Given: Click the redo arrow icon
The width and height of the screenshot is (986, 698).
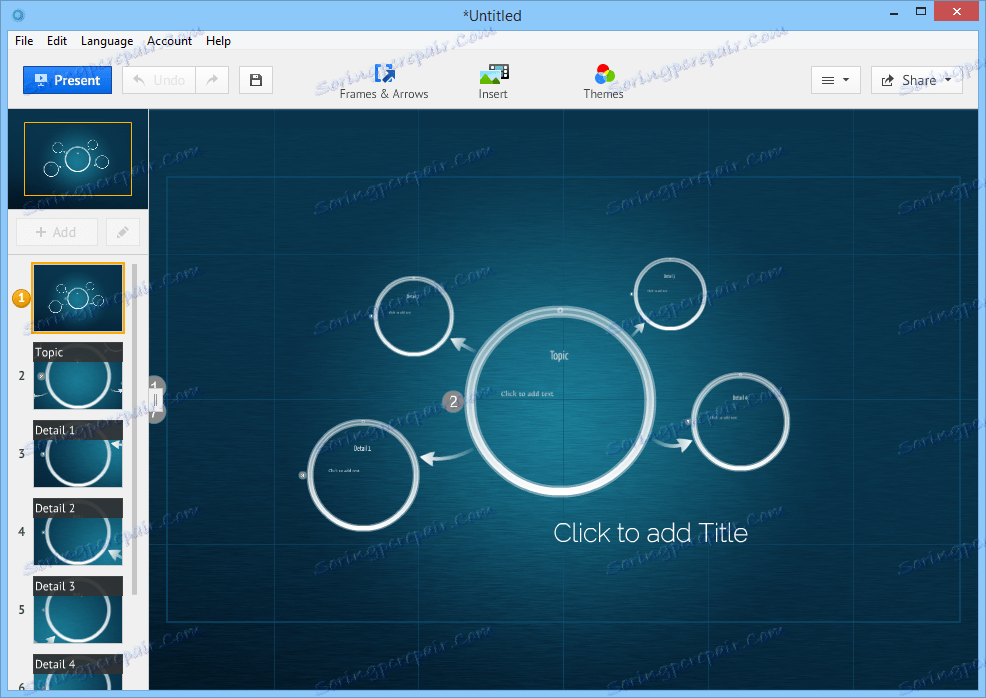Looking at the screenshot, I should coord(212,80).
